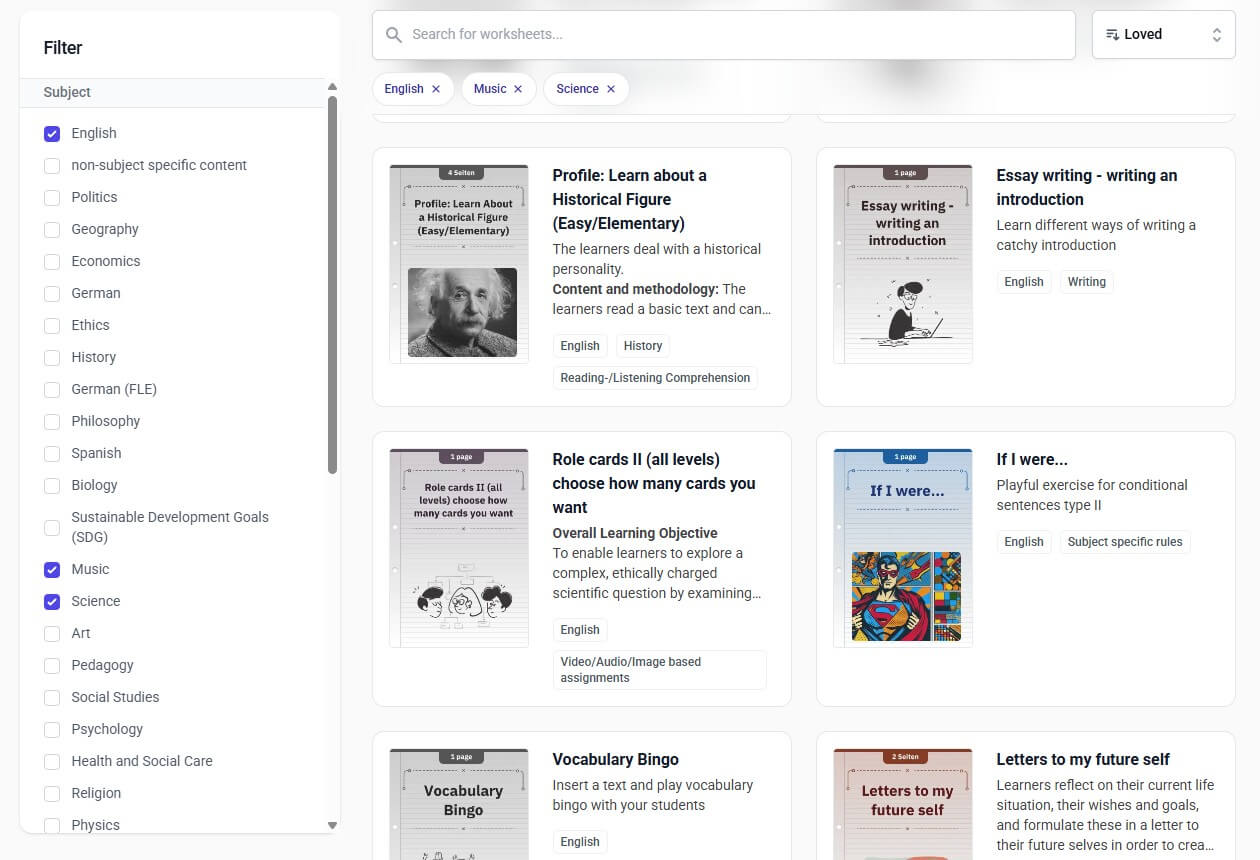The width and height of the screenshot is (1260, 860).
Task: Check the Social Studies checkbox
Action: tap(52, 697)
